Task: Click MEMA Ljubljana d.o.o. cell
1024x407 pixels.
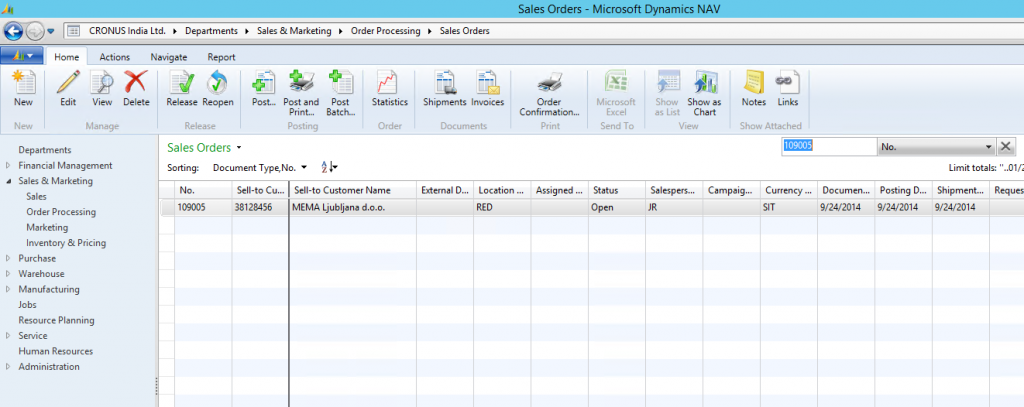Action: pyautogui.click(x=353, y=207)
